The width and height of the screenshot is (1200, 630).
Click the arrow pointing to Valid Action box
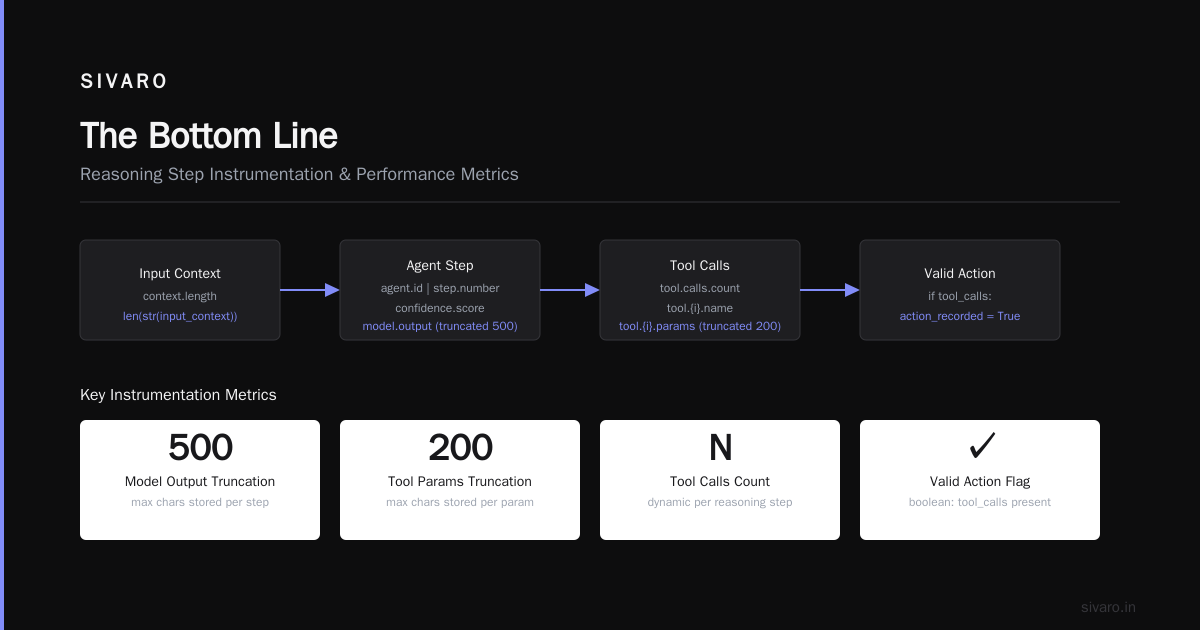click(830, 290)
